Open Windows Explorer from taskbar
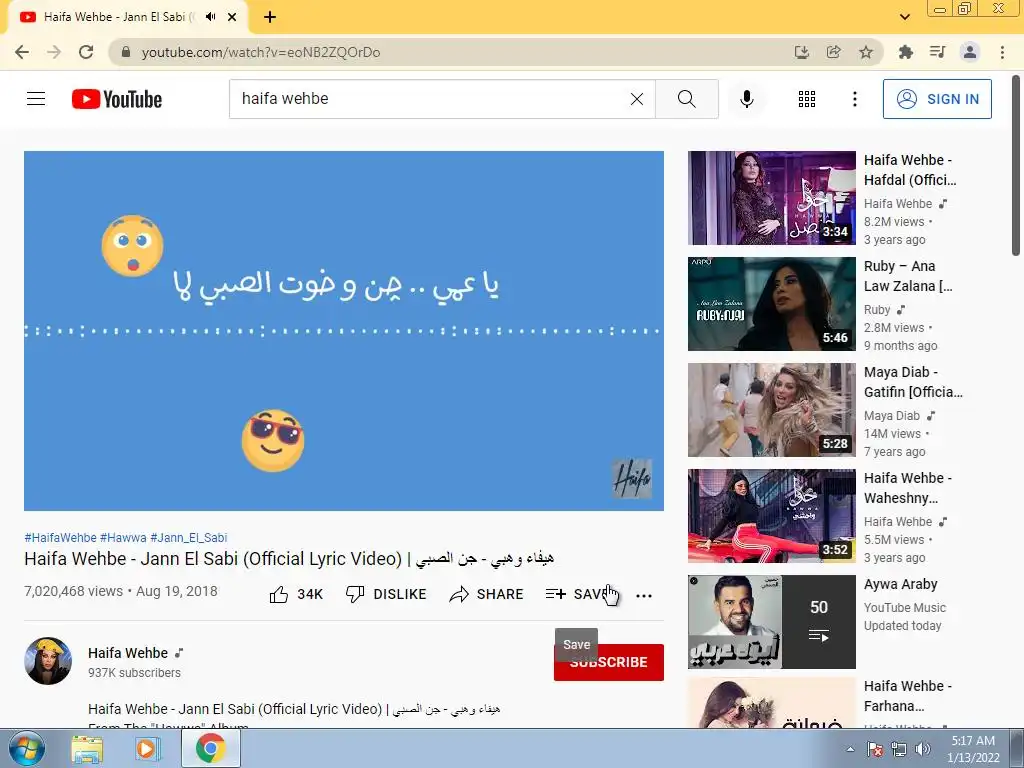This screenshot has width=1024, height=768. point(86,749)
